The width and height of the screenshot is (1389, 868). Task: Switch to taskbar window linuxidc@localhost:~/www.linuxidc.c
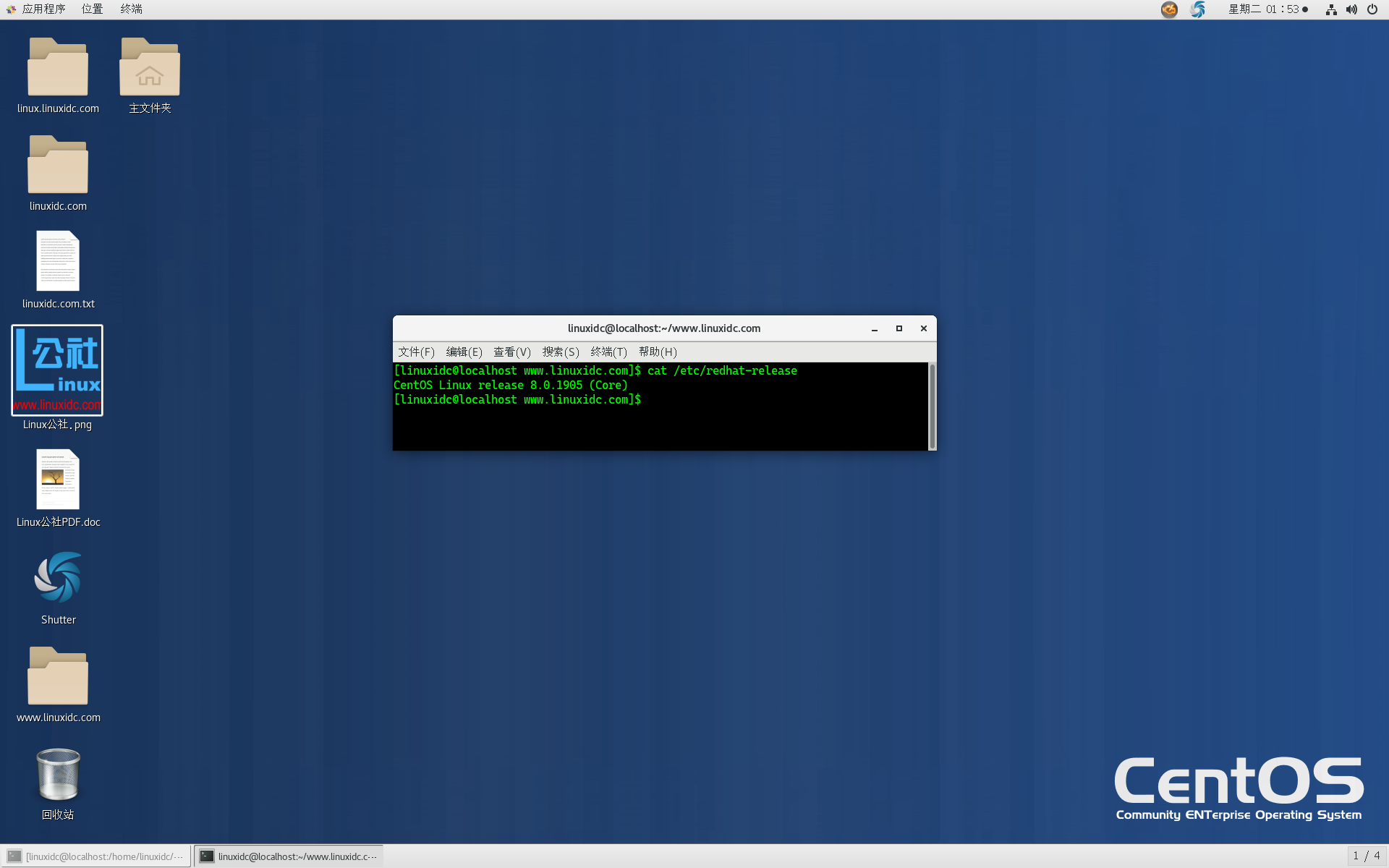point(289,856)
